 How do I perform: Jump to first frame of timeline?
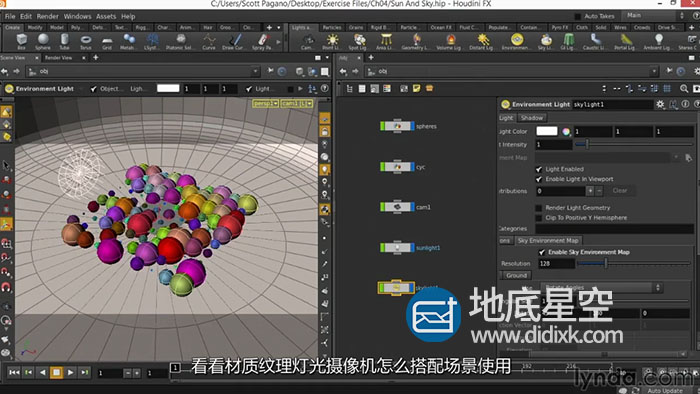(x=14, y=372)
